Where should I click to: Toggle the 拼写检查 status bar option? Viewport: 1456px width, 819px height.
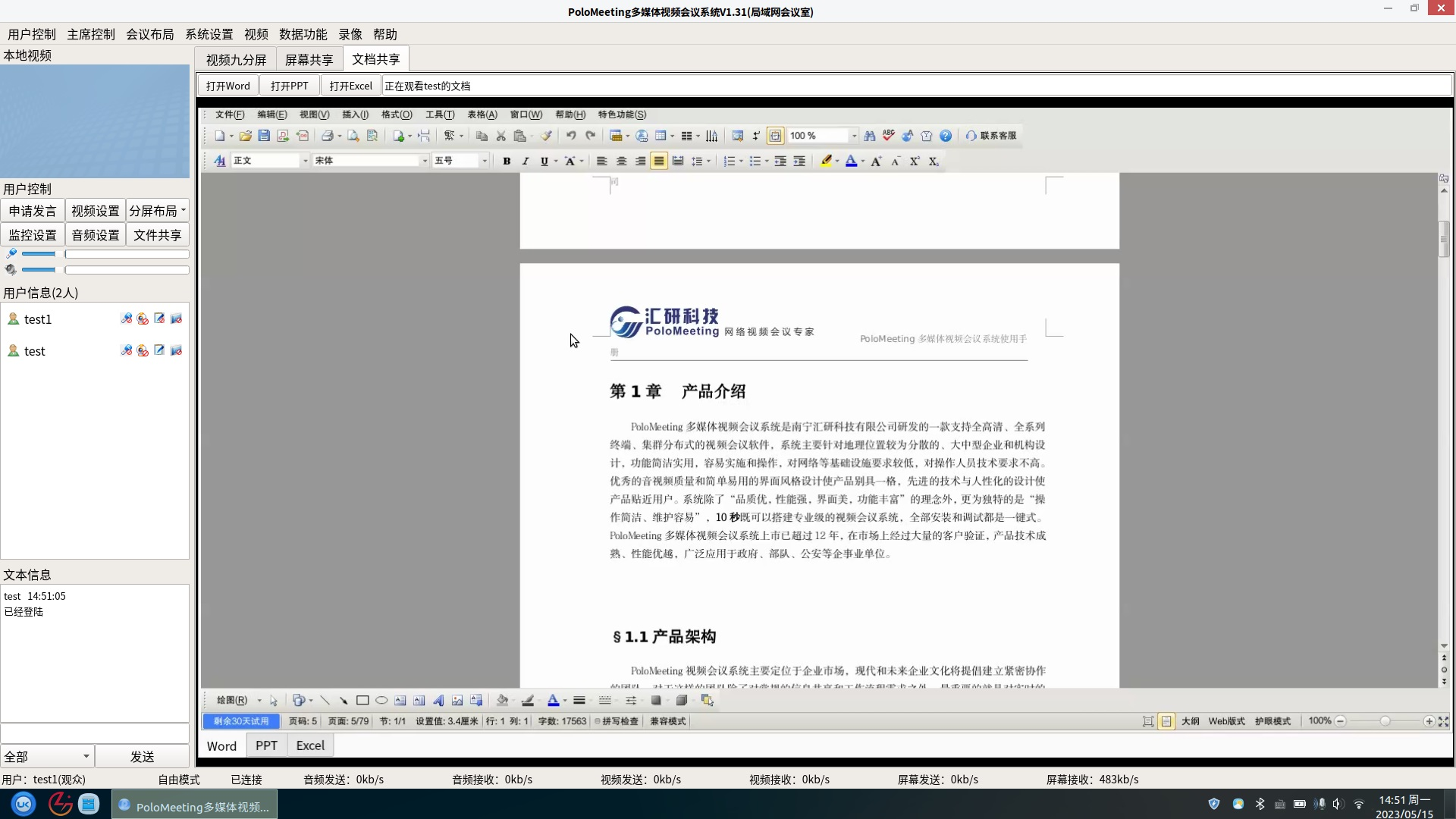(617, 721)
